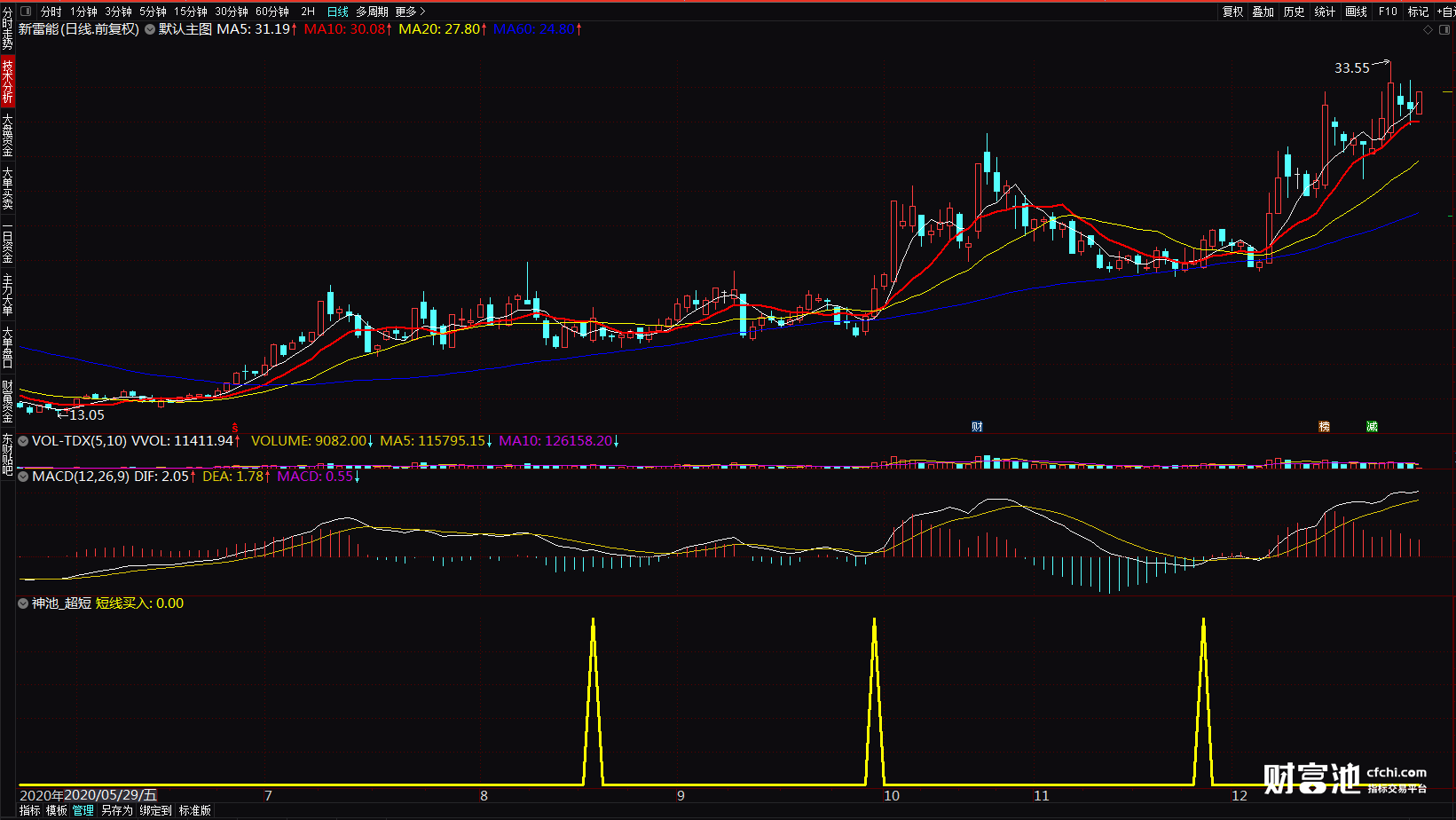
Task: Toggle the right side panel icon
Action: click(x=1443, y=29)
